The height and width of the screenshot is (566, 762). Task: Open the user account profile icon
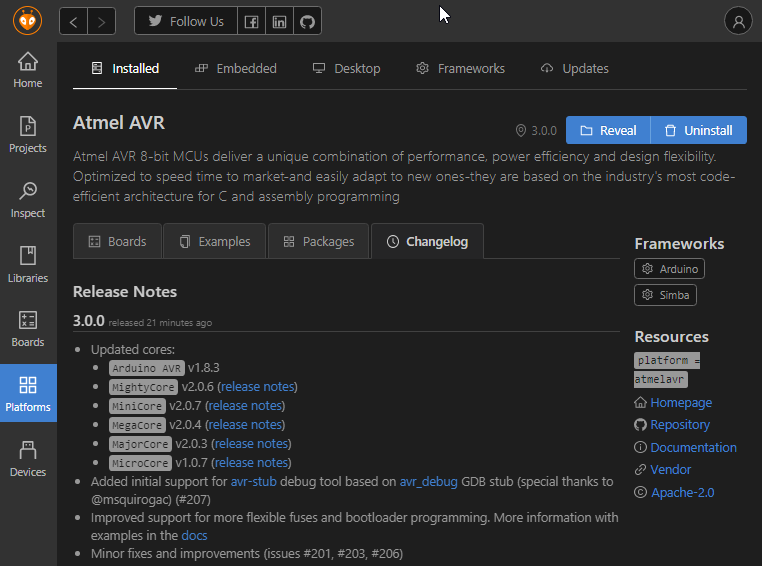738,21
